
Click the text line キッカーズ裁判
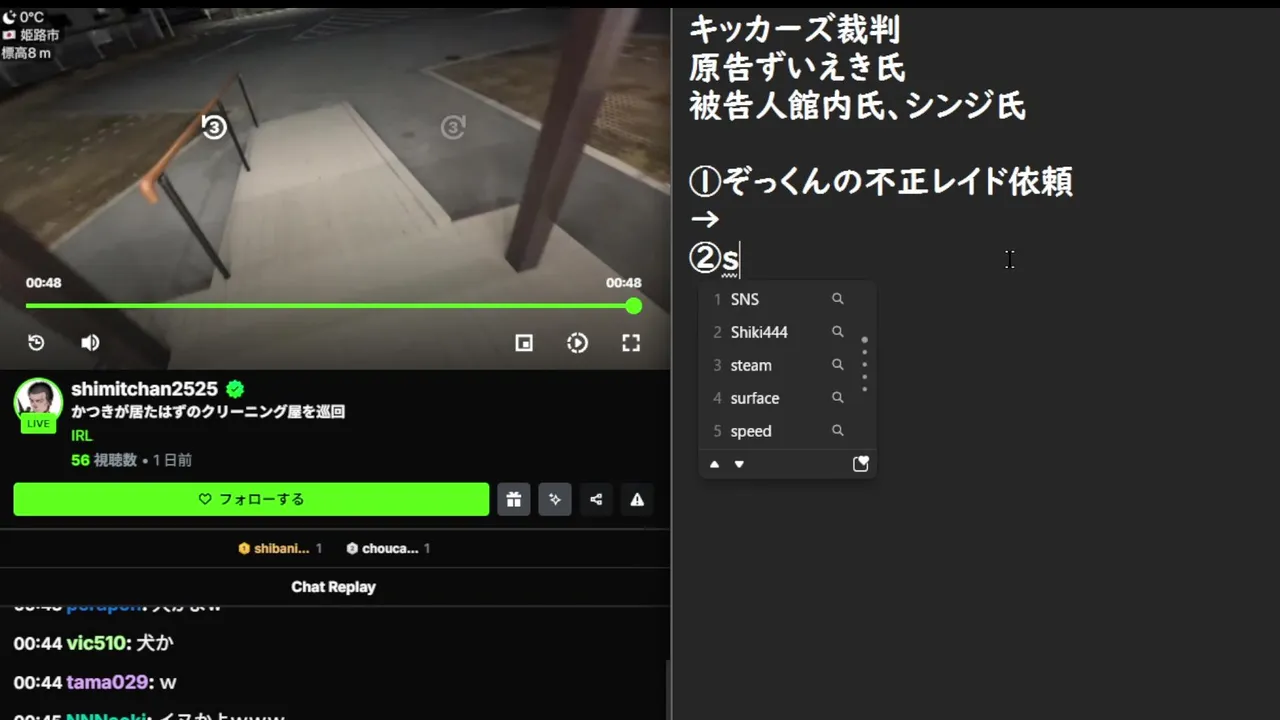tap(795, 30)
